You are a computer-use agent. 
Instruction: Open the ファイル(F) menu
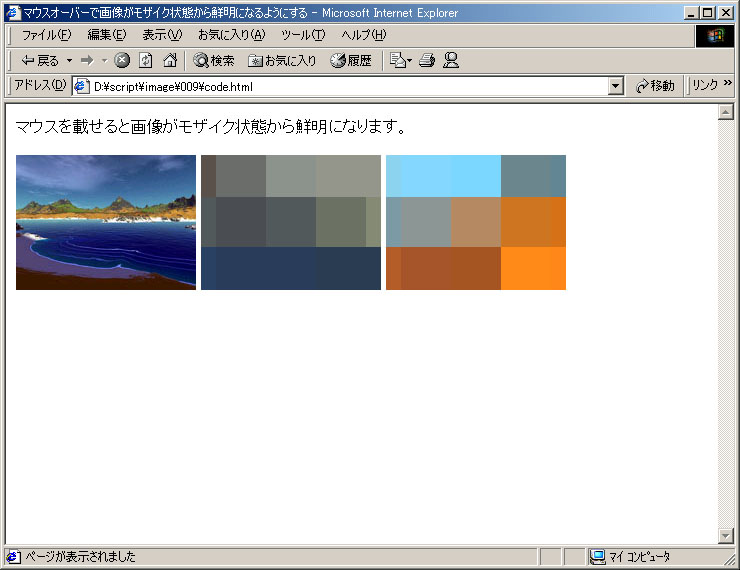(x=46, y=34)
